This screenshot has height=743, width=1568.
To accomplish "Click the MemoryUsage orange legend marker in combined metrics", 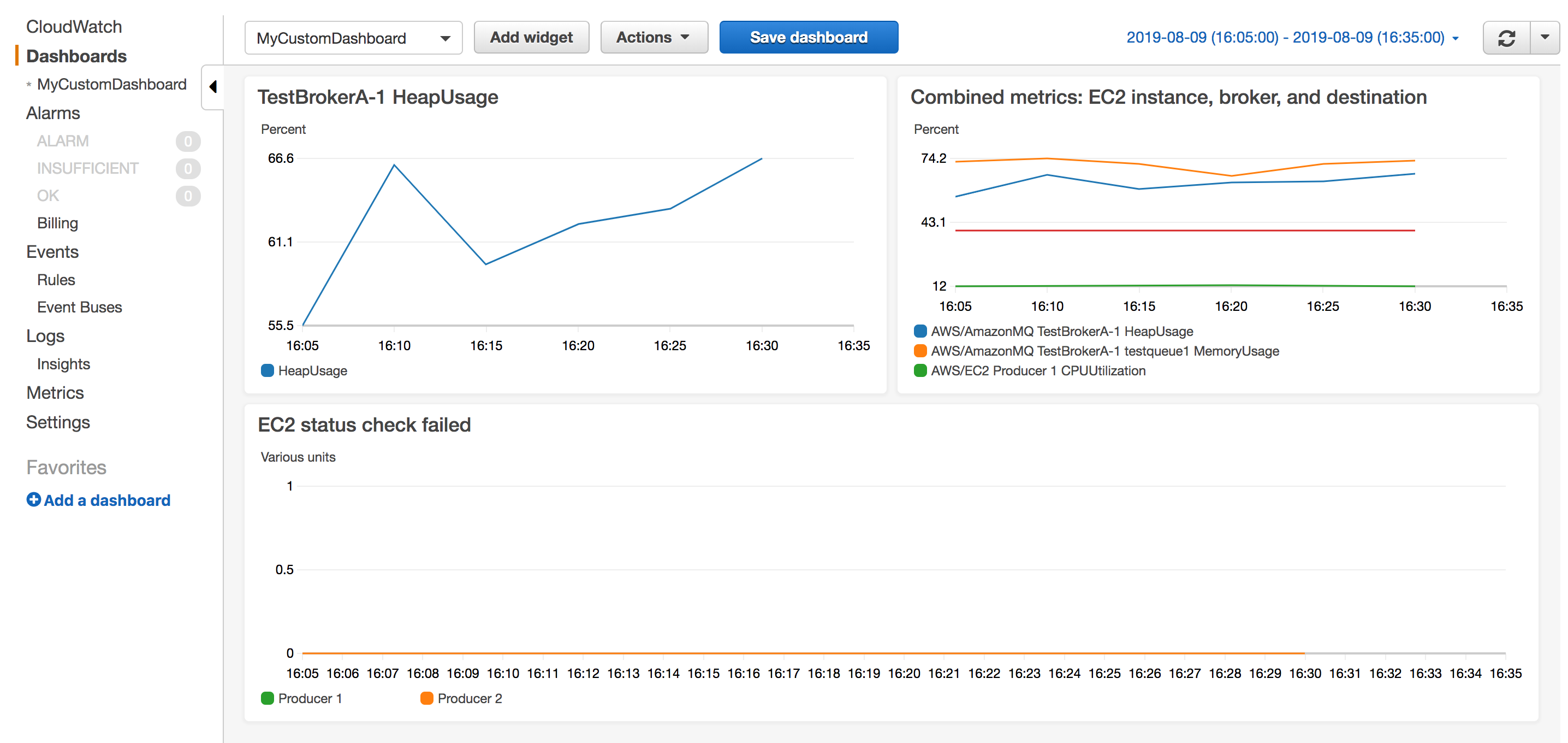I will pyautogui.click(x=919, y=351).
